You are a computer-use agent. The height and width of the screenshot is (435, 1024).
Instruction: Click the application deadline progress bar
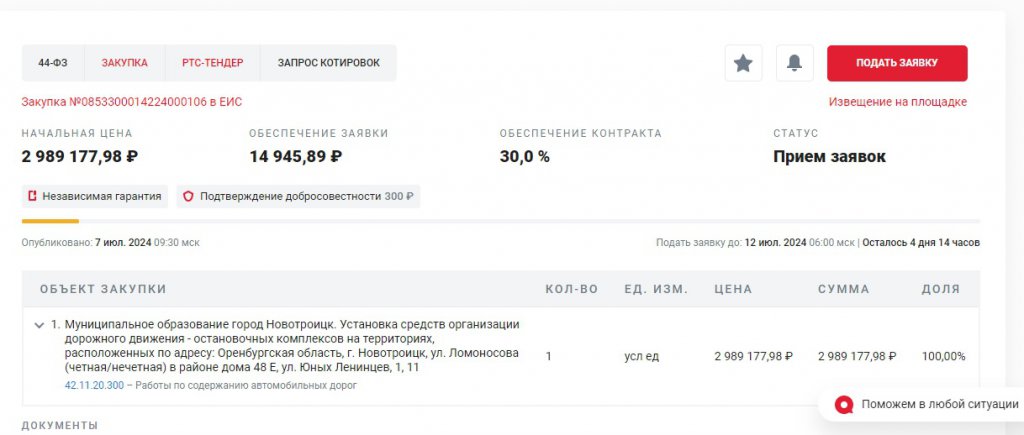501,221
